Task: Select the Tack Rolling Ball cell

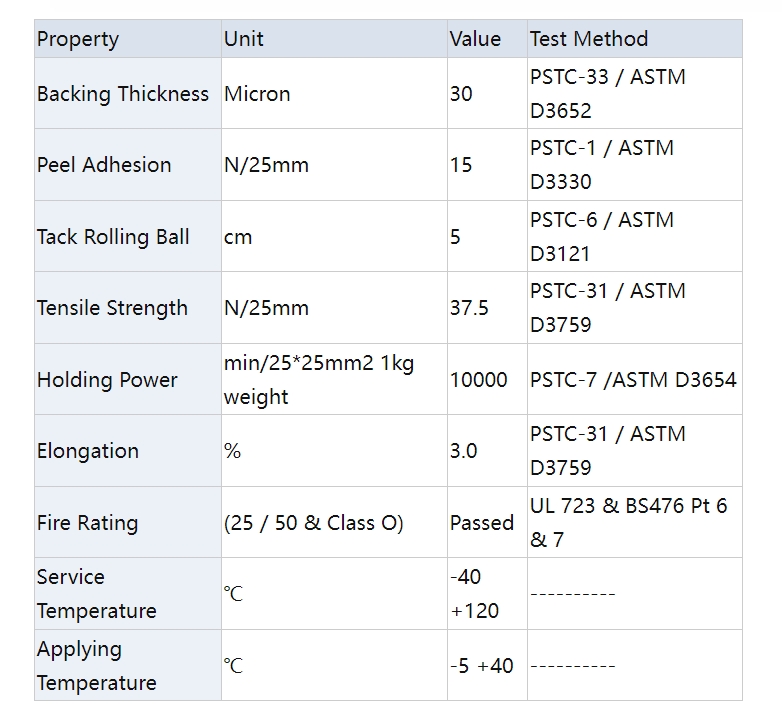Action: pyautogui.click(x=113, y=237)
